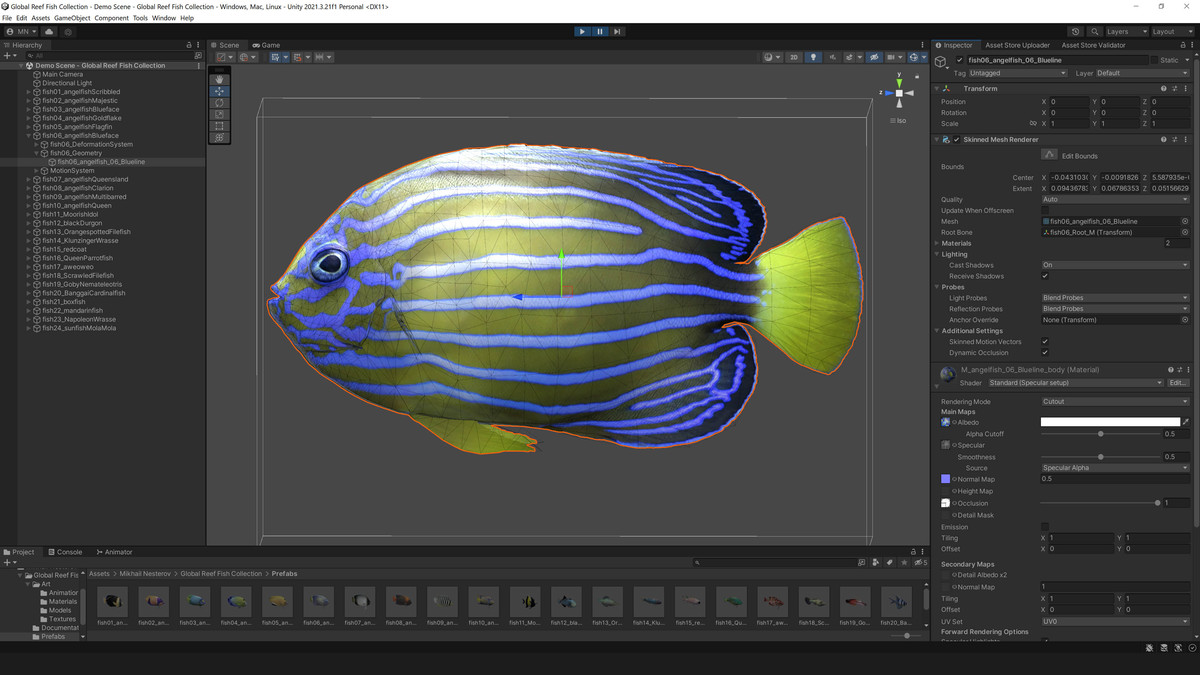1200x675 pixels.
Task: Select the Scale tool in the toolbar
Action: [219, 113]
